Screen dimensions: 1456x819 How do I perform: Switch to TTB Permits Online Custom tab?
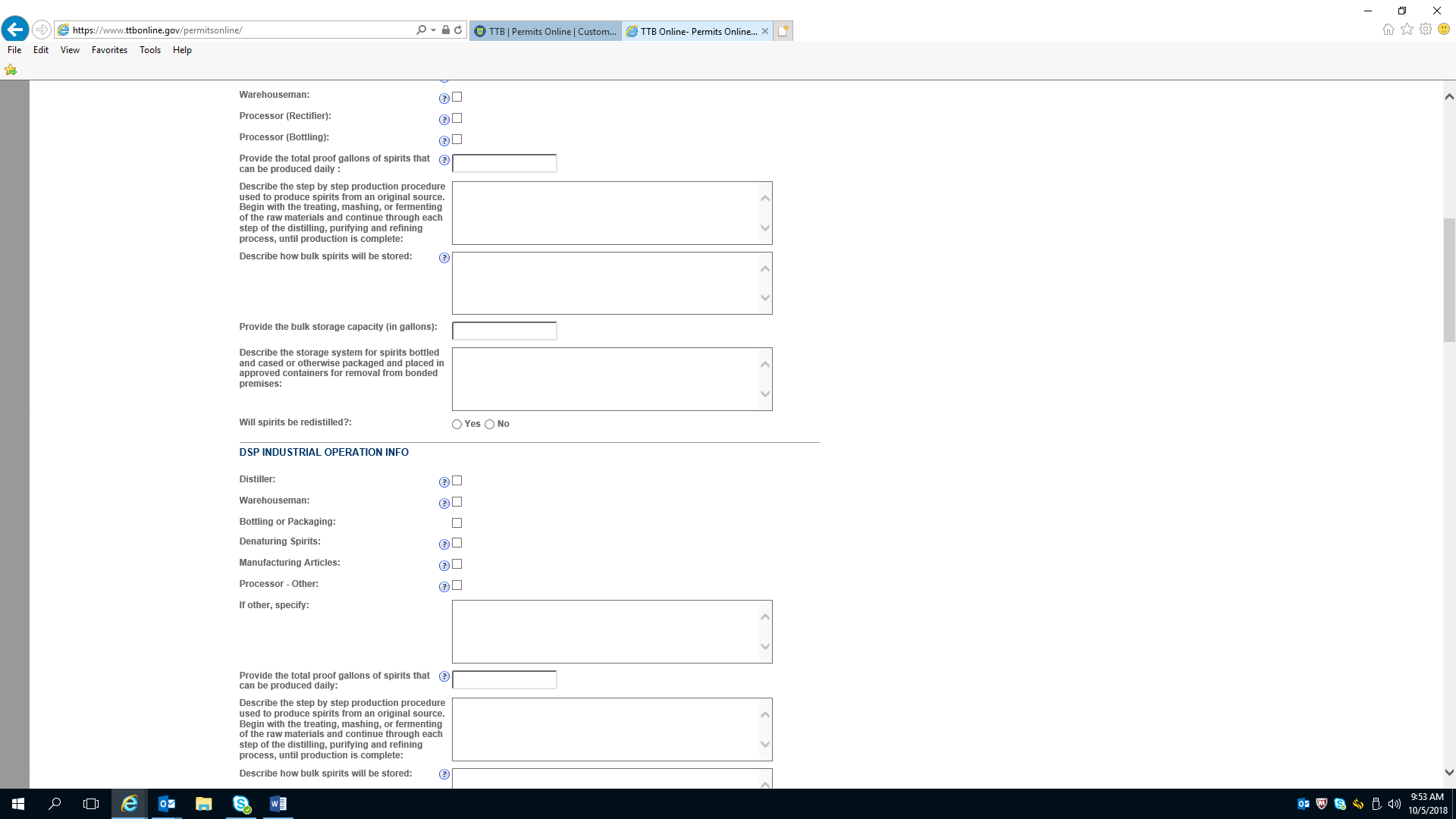click(x=546, y=31)
